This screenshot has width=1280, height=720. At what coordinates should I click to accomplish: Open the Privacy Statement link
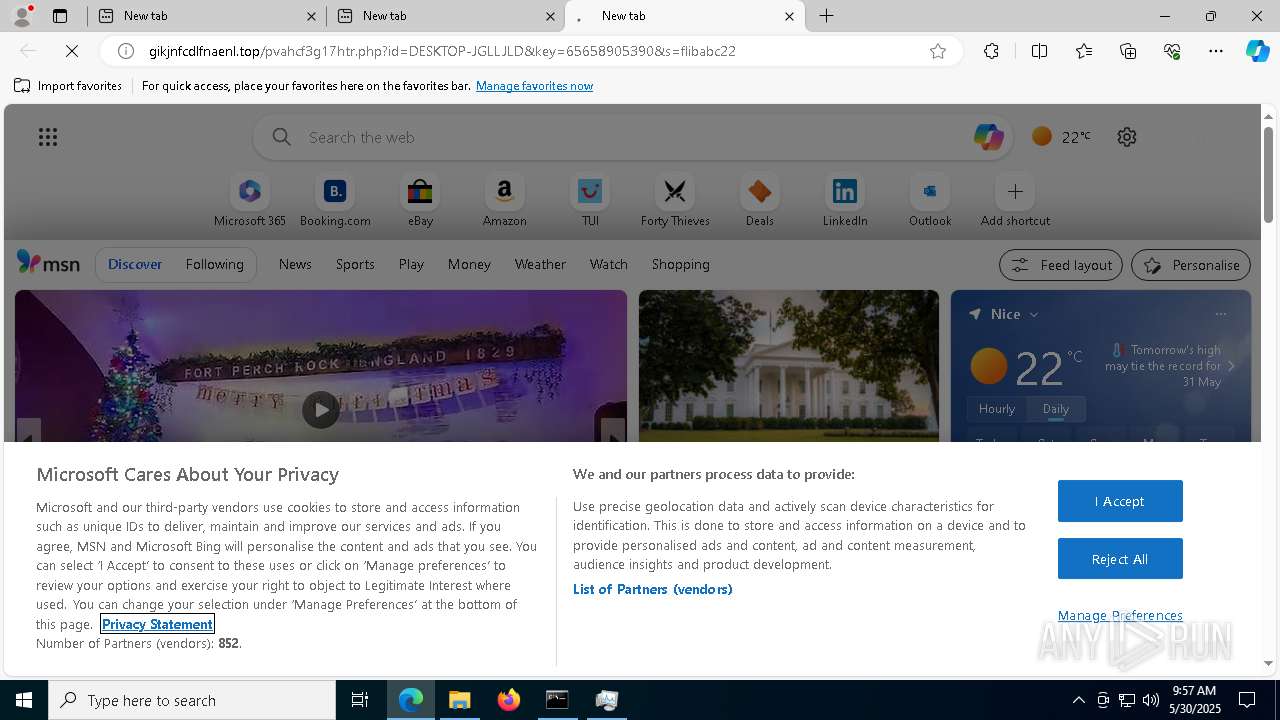(157, 624)
